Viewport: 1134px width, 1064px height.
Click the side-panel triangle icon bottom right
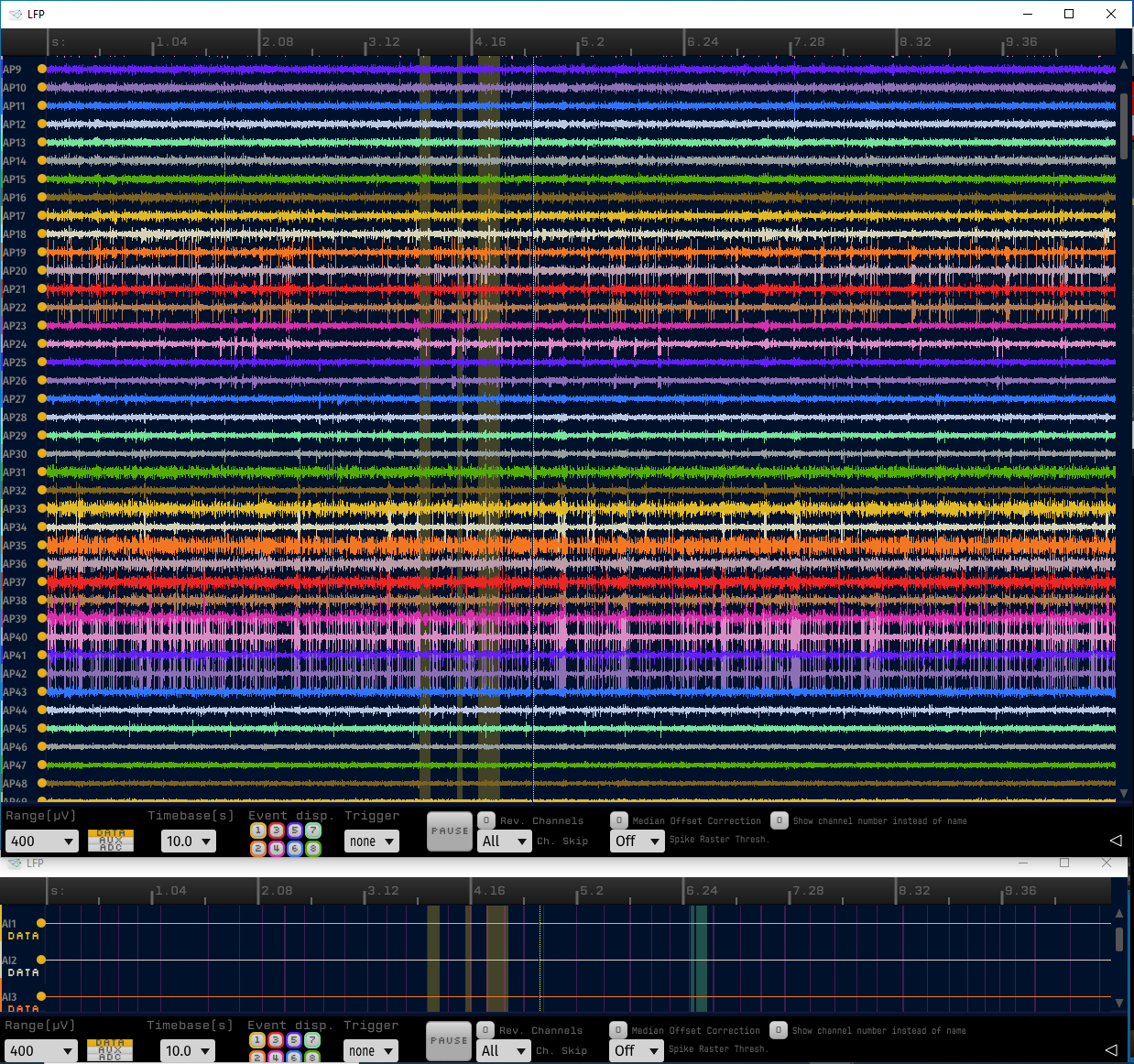pyautogui.click(x=1116, y=840)
